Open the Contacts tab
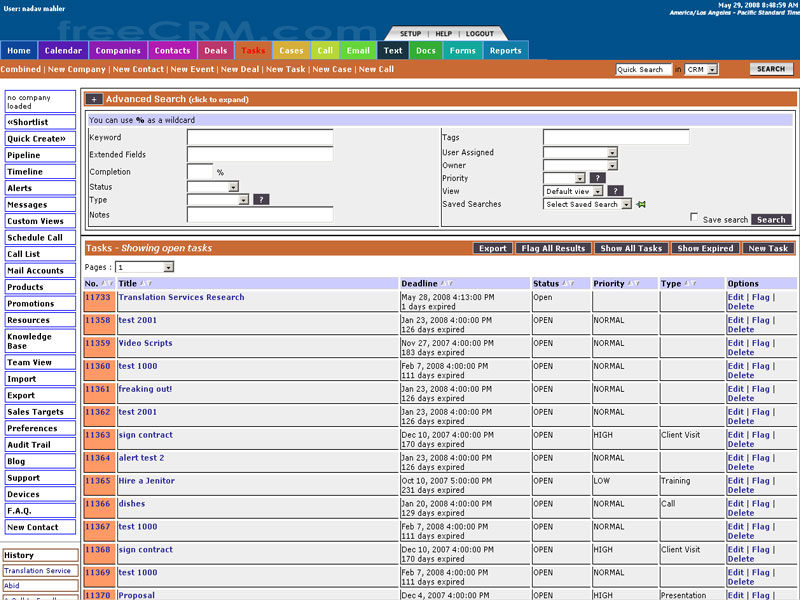 [x=172, y=51]
